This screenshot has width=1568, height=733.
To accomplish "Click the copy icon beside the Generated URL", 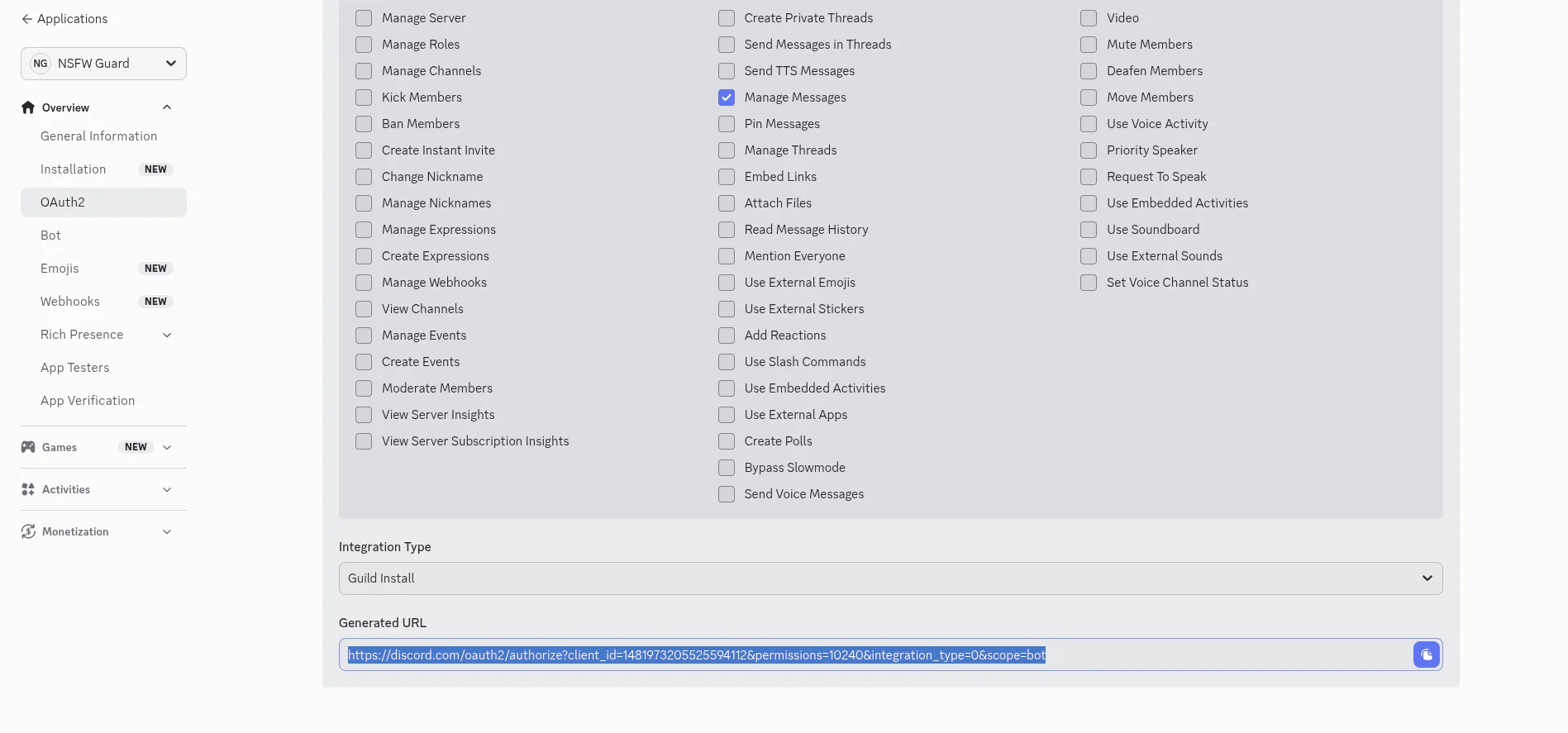I will (1426, 655).
